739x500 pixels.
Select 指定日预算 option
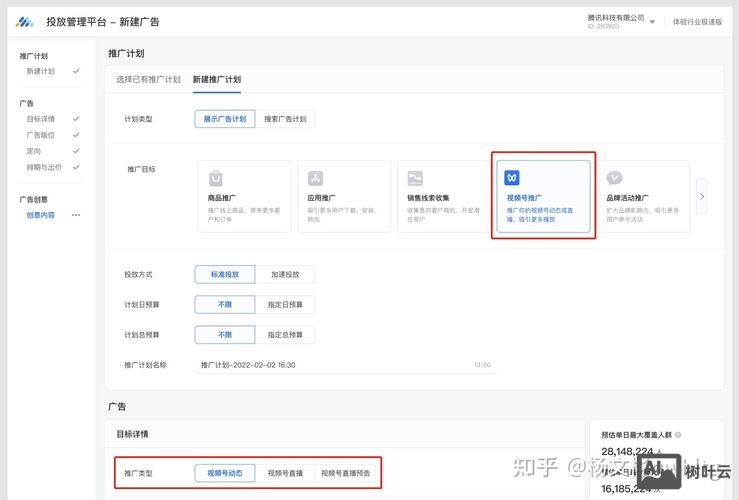(285, 304)
